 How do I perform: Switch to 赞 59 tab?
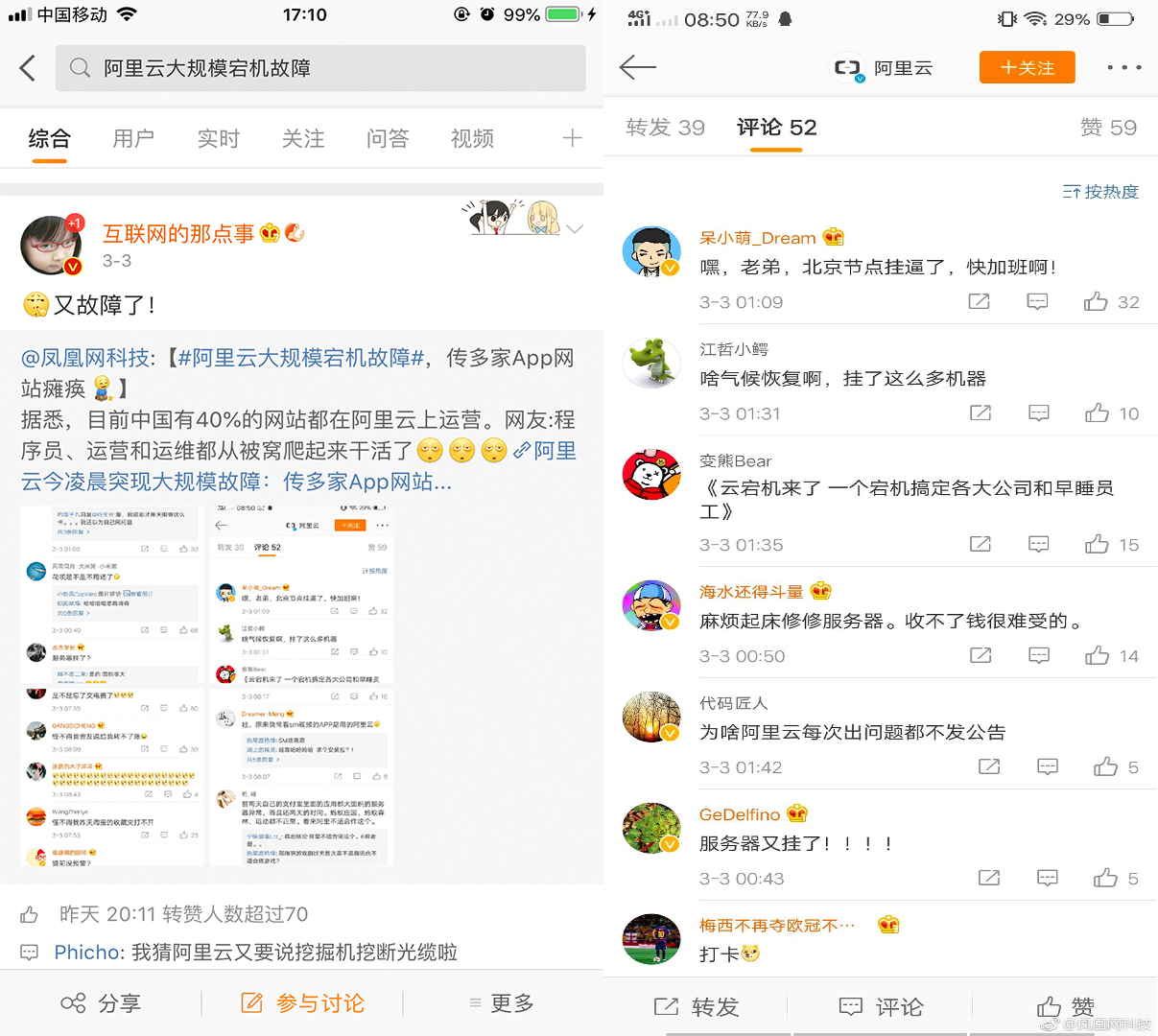coord(1108,128)
